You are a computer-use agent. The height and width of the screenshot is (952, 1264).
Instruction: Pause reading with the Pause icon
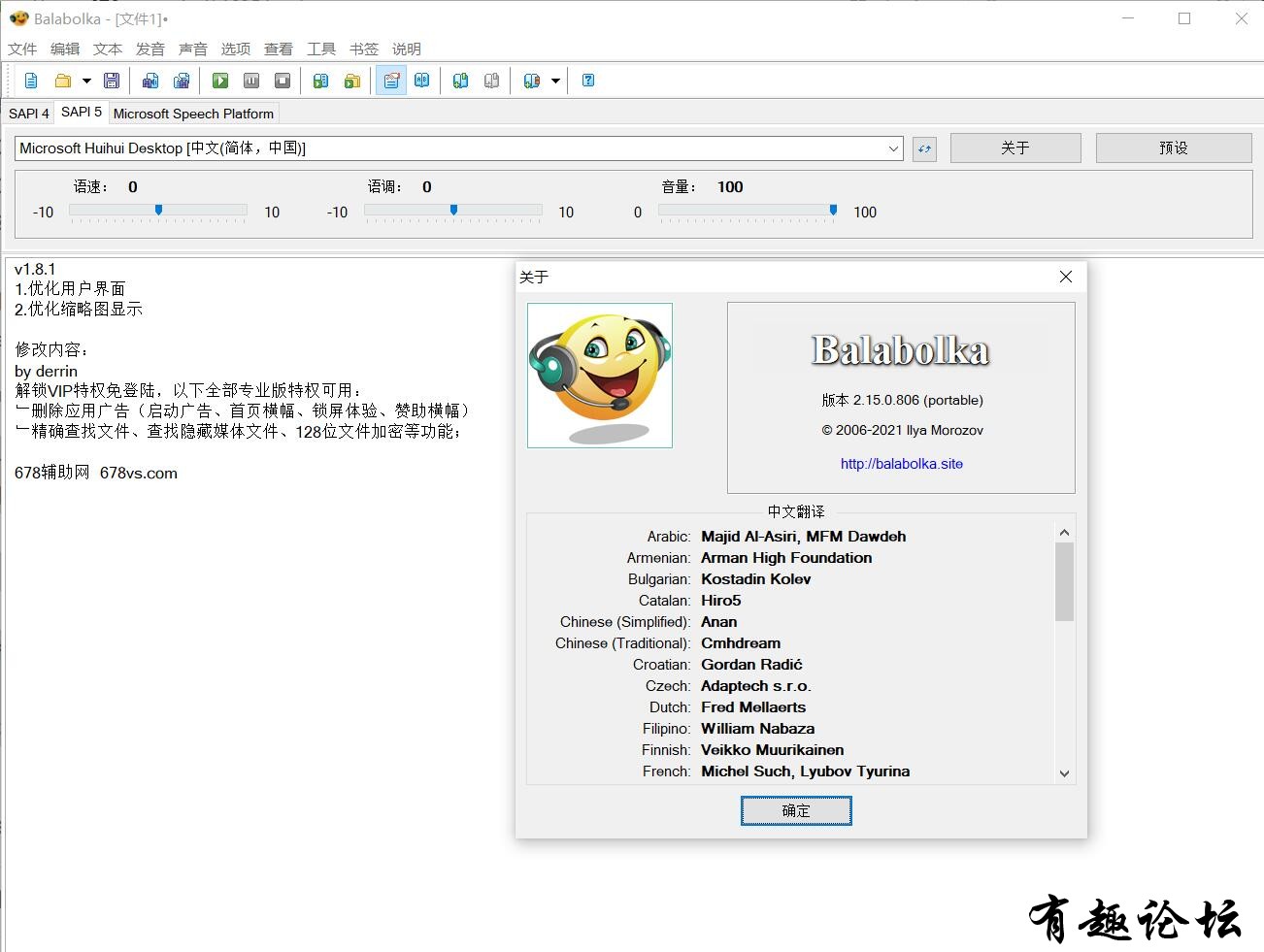(x=251, y=81)
